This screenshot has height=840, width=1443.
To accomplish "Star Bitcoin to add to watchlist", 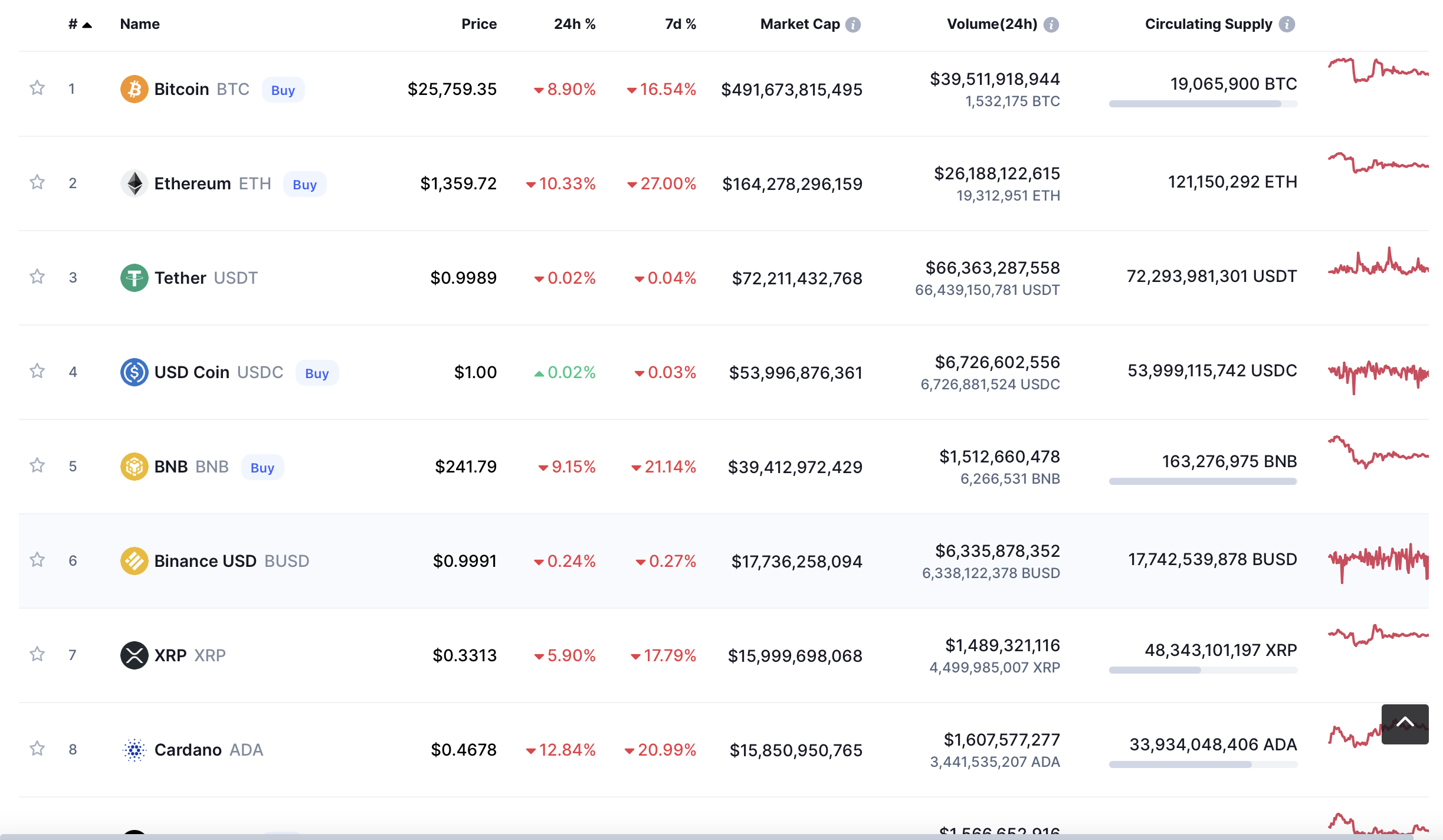I will click(x=37, y=88).
